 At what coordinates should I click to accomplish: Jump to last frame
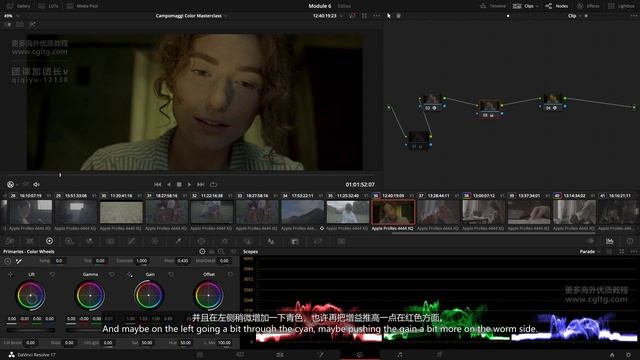[200, 184]
